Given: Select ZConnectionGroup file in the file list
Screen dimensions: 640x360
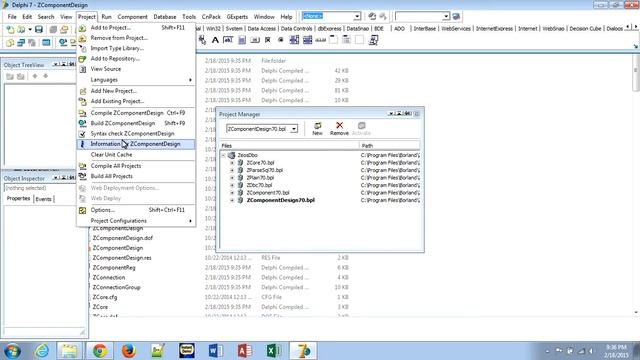Looking at the screenshot, I should tap(116, 287).
